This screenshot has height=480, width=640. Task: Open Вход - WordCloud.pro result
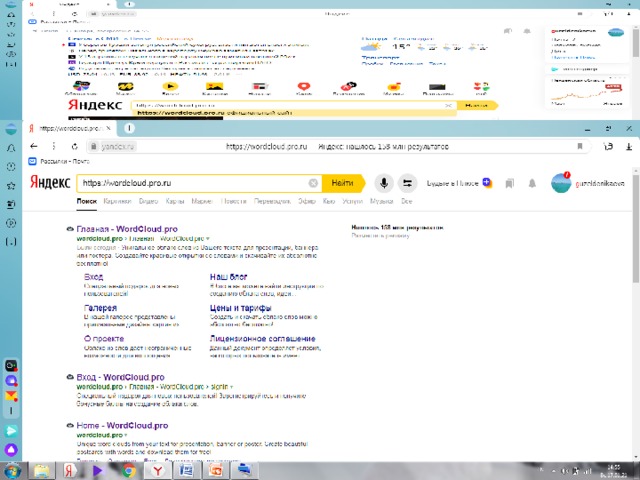click(120, 377)
